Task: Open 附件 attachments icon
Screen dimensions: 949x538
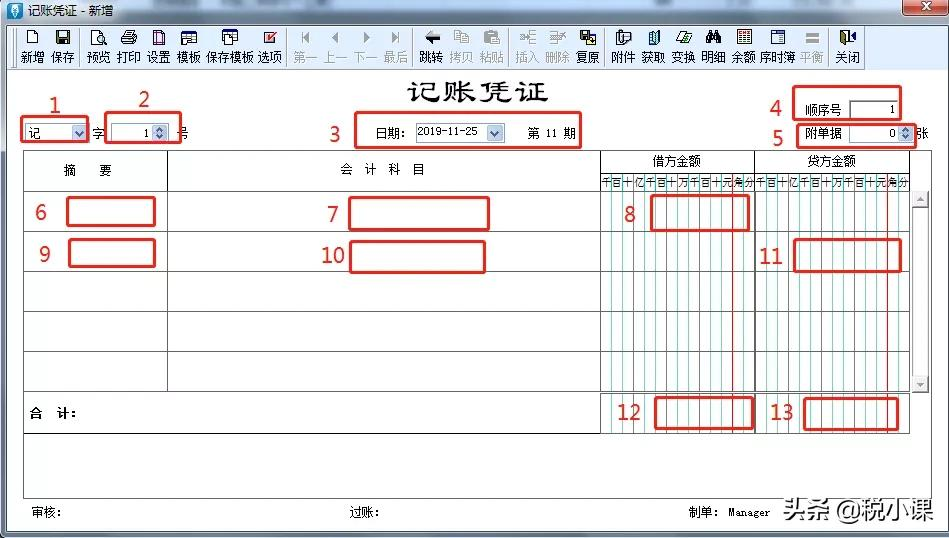Action: pos(623,47)
